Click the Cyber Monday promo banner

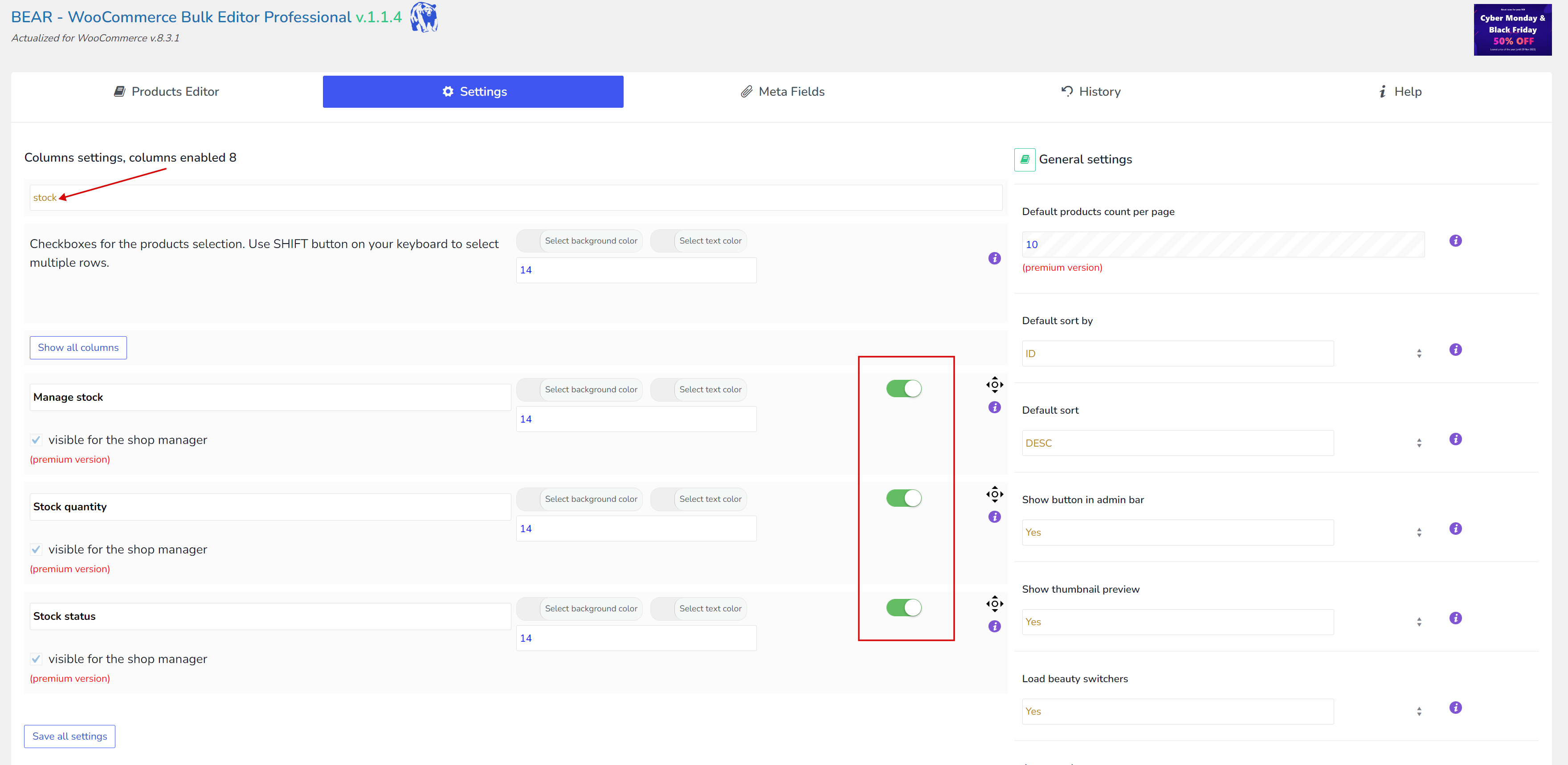[x=1513, y=30]
